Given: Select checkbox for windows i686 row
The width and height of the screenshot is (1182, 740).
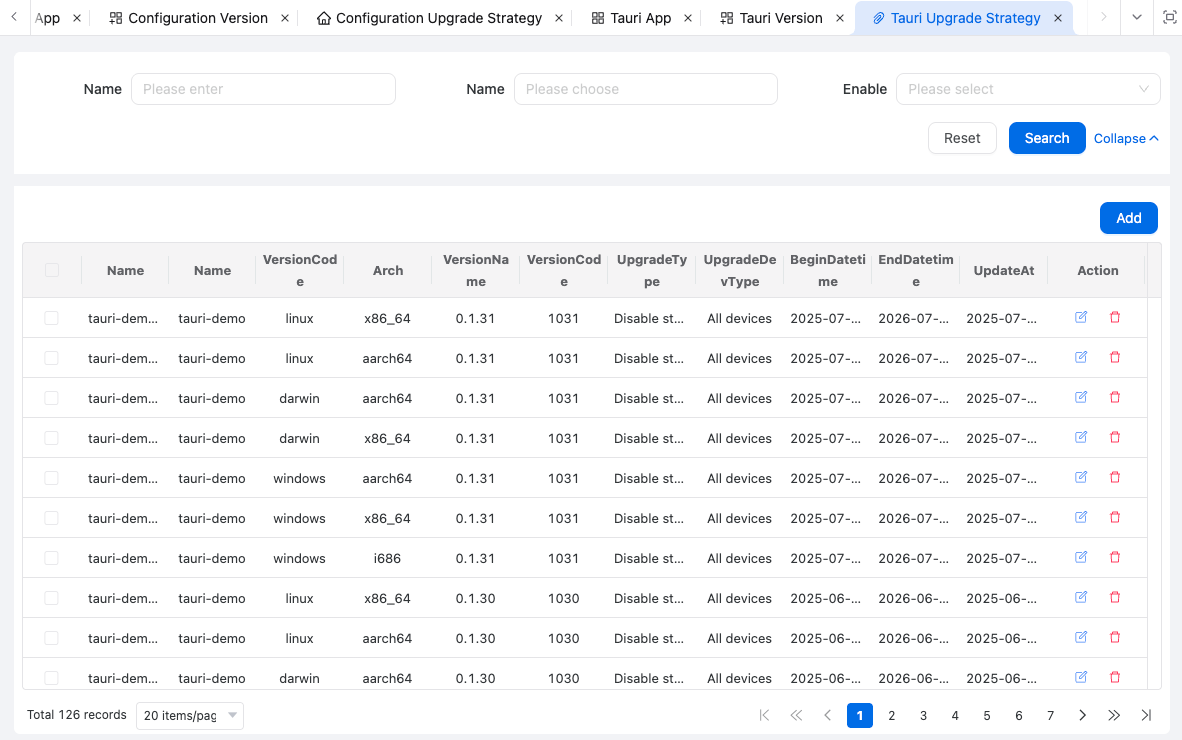Looking at the screenshot, I should pos(52,558).
